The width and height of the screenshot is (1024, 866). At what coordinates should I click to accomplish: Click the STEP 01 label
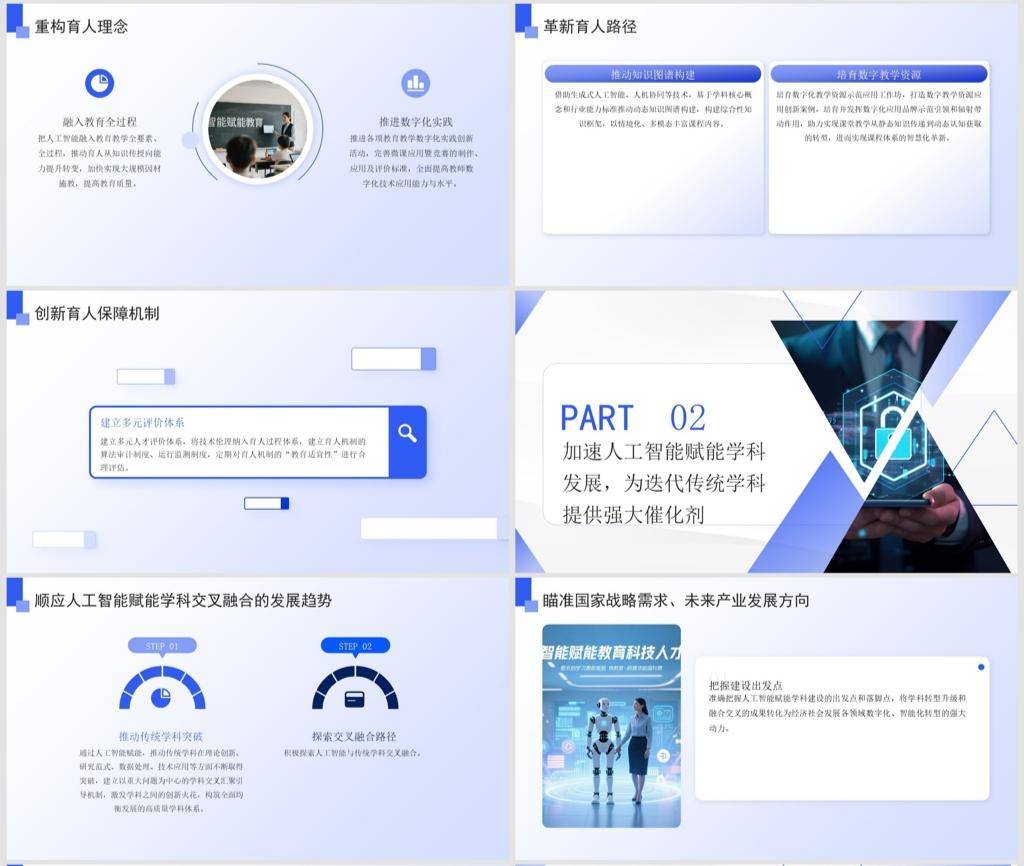[x=161, y=646]
